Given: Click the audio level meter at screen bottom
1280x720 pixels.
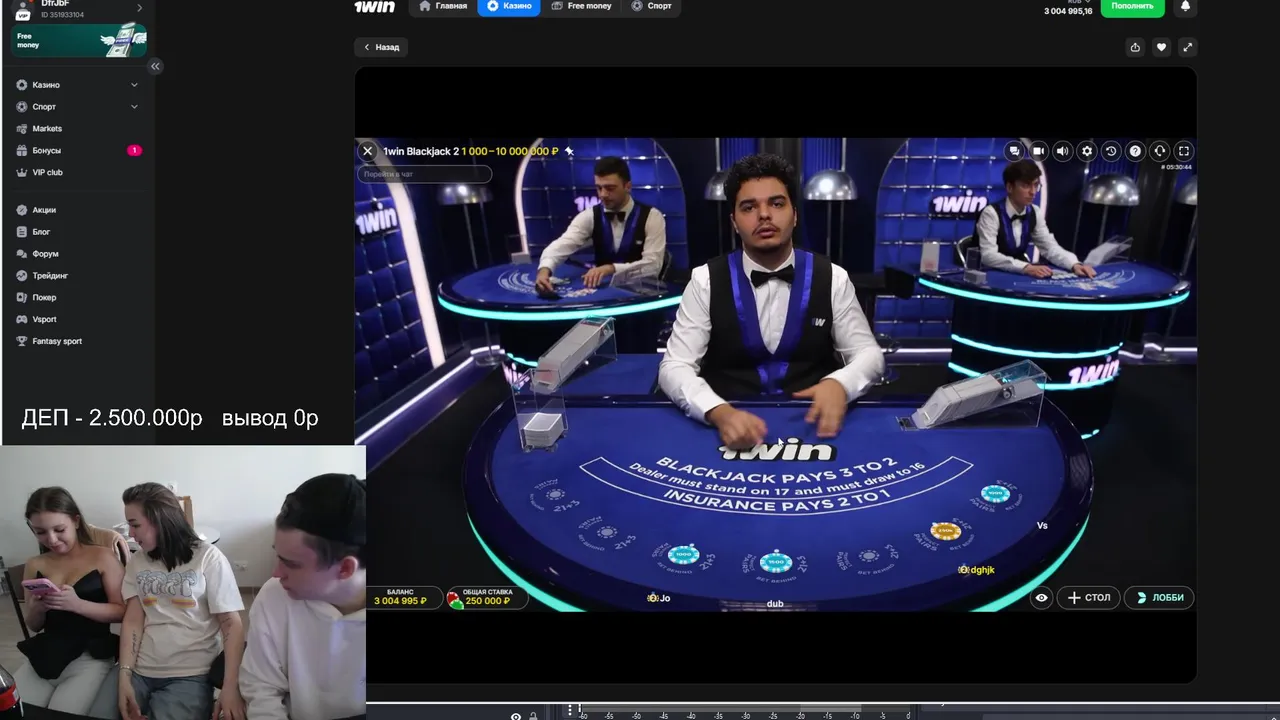Looking at the screenshot, I should [x=745, y=712].
